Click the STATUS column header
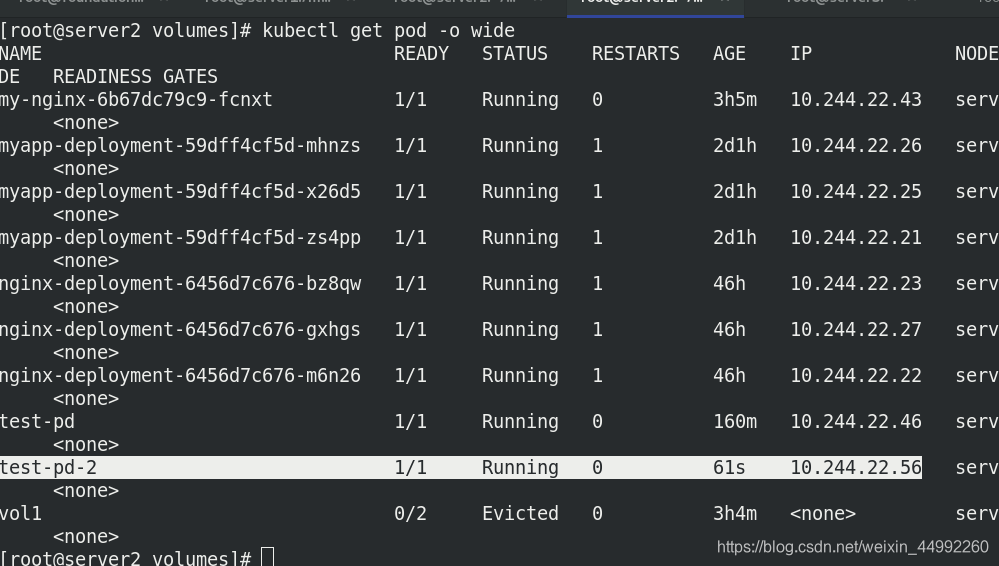The width and height of the screenshot is (999, 566). [515, 54]
